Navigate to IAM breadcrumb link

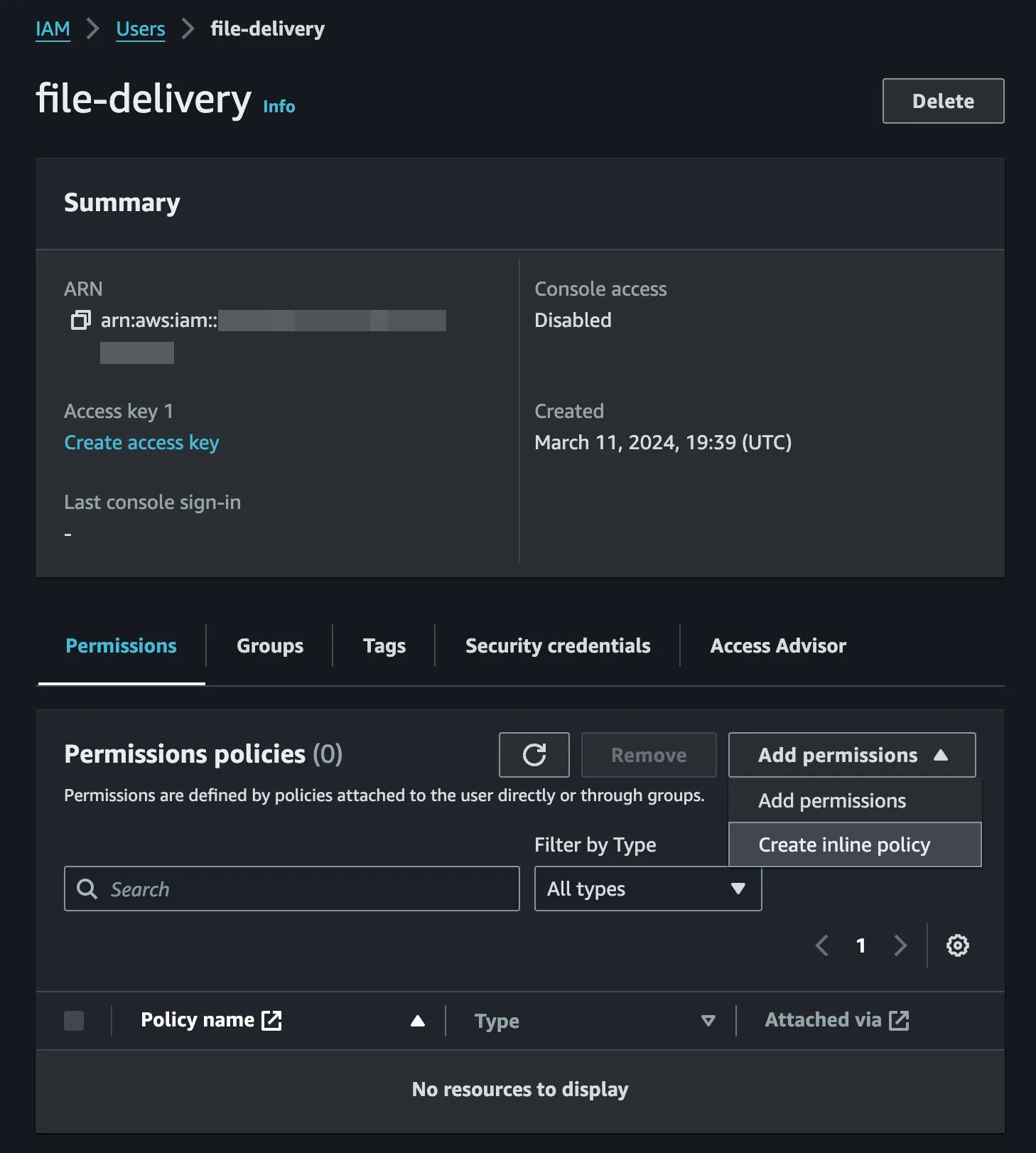pyautogui.click(x=53, y=29)
